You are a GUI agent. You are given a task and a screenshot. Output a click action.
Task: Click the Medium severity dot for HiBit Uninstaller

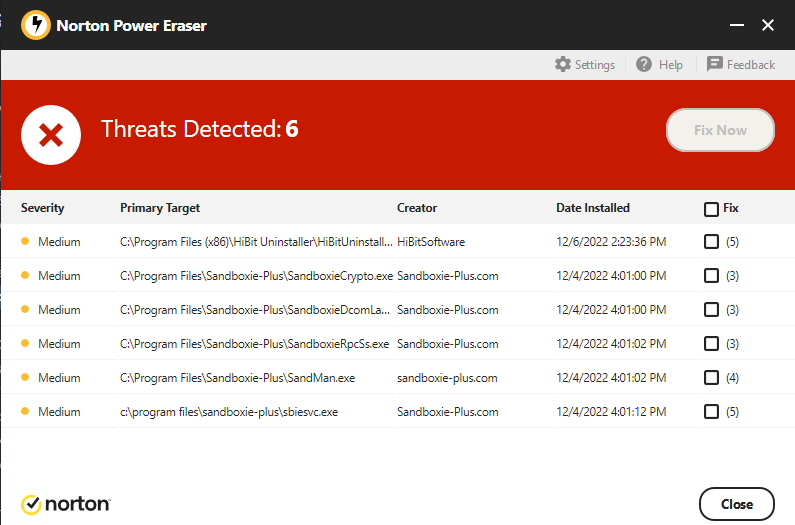pos(26,242)
